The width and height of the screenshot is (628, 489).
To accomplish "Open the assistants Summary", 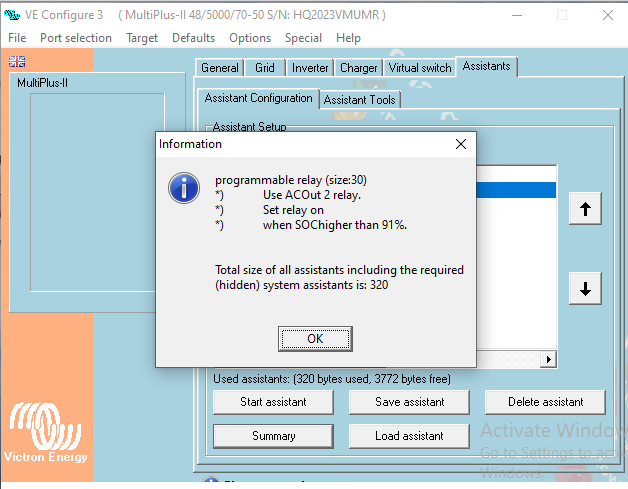I will 273,436.
